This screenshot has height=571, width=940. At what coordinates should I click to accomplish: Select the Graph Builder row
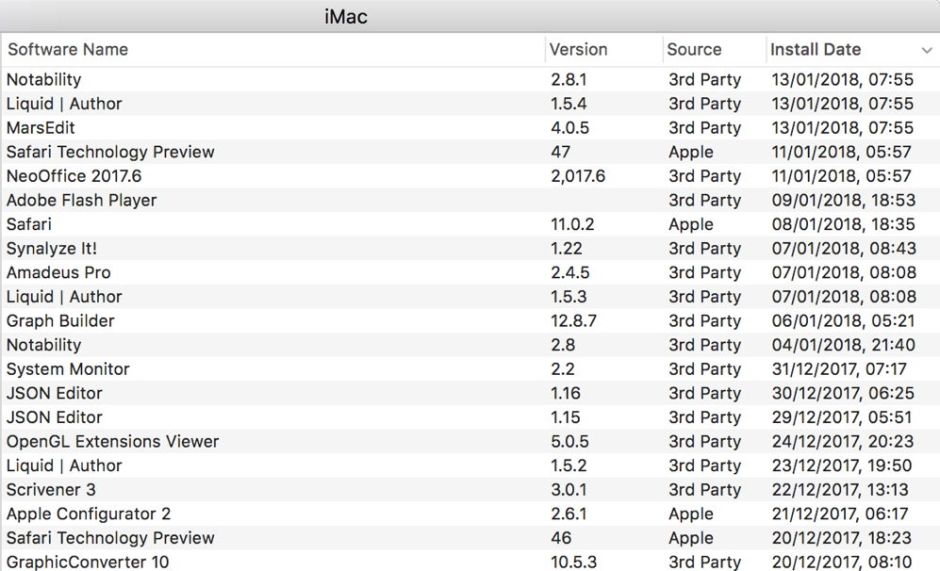pos(60,321)
